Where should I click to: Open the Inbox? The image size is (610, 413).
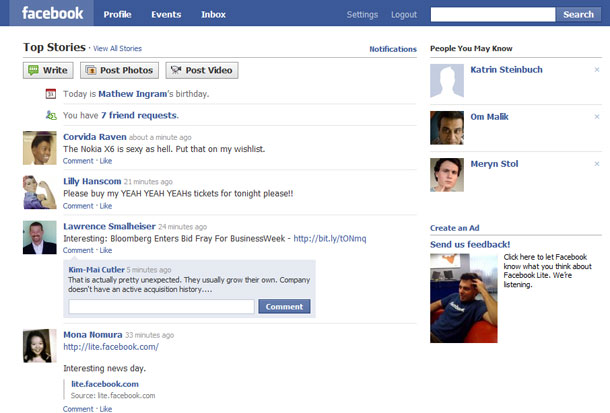pyautogui.click(x=213, y=14)
